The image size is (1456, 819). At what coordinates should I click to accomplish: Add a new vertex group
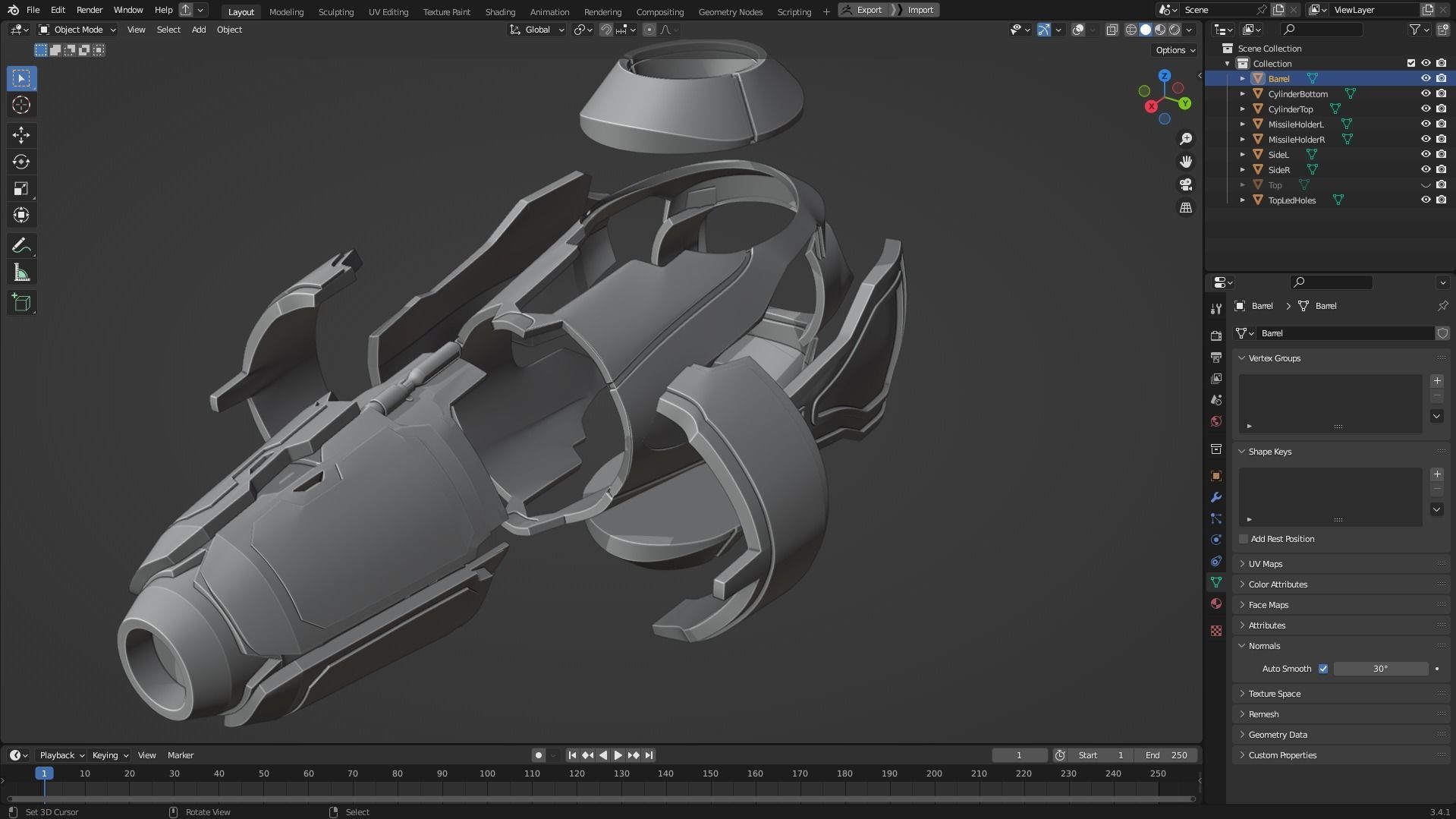1436,381
